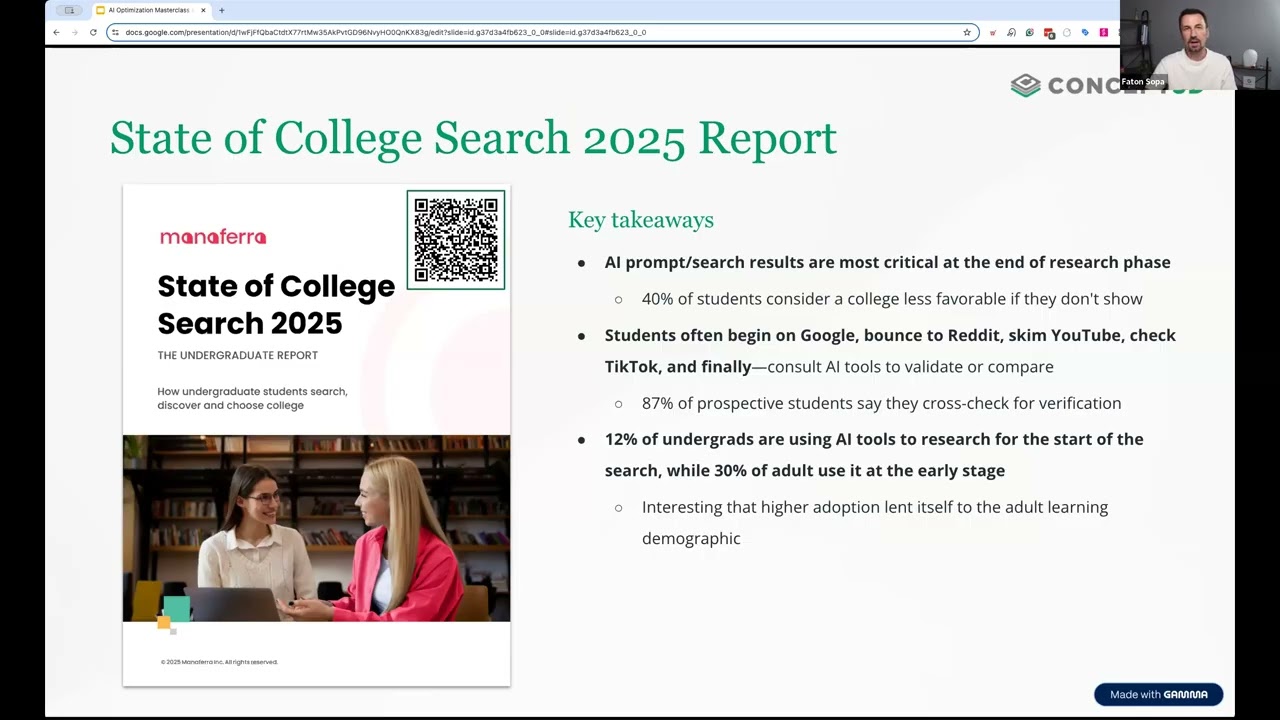Viewport: 1280px width, 720px height.
Task: Open the white circular extension icon
Action: coord(1067,32)
